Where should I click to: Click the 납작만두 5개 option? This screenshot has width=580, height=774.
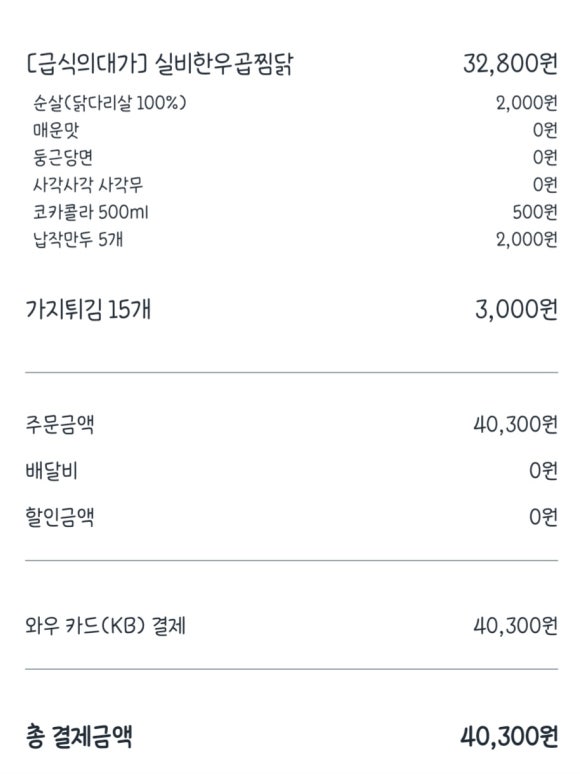pyautogui.click(x=77, y=239)
